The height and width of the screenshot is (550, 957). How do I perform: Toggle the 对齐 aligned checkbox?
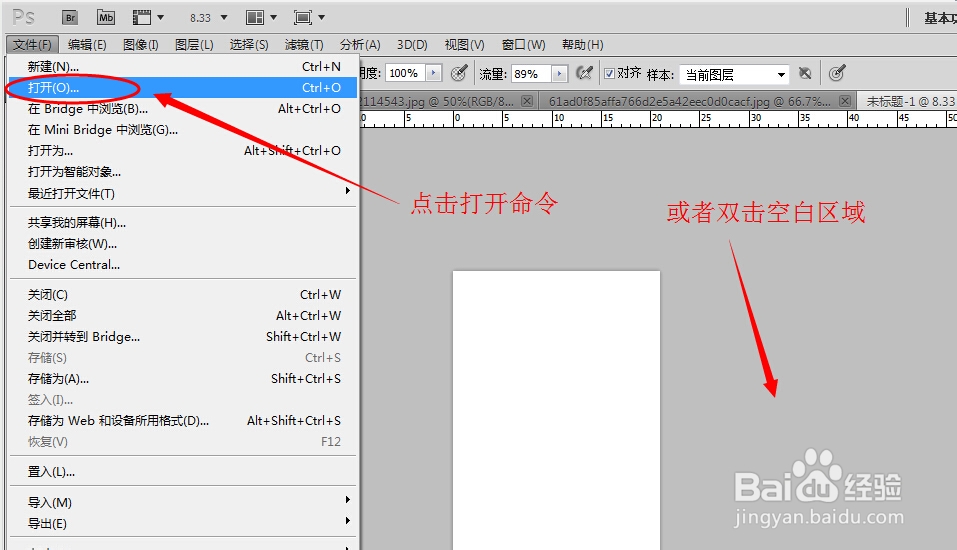[x=609, y=73]
